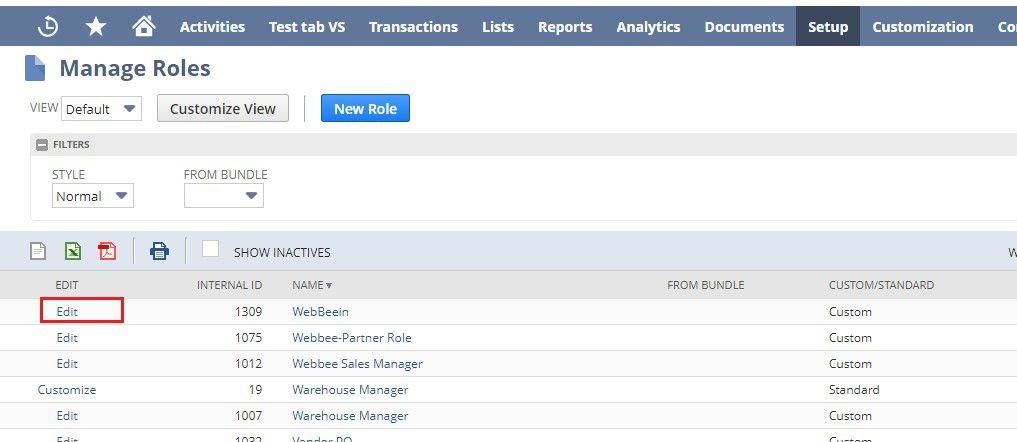Open the Webbee Sales Manager role link
Viewport: 1017px width, 442px height.
pos(357,363)
